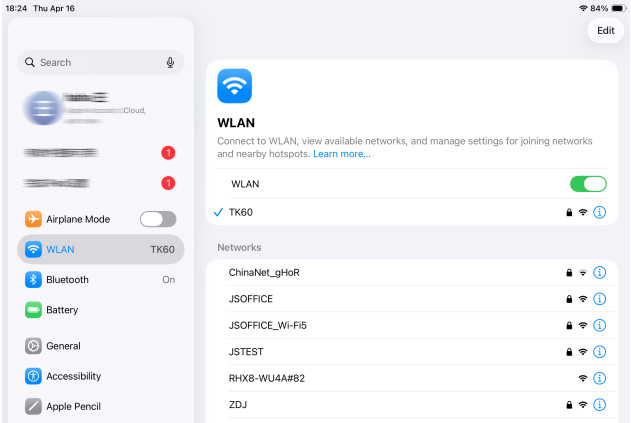This screenshot has width=631, height=423.
Task: Tap inside the Search field
Action: pos(101,62)
